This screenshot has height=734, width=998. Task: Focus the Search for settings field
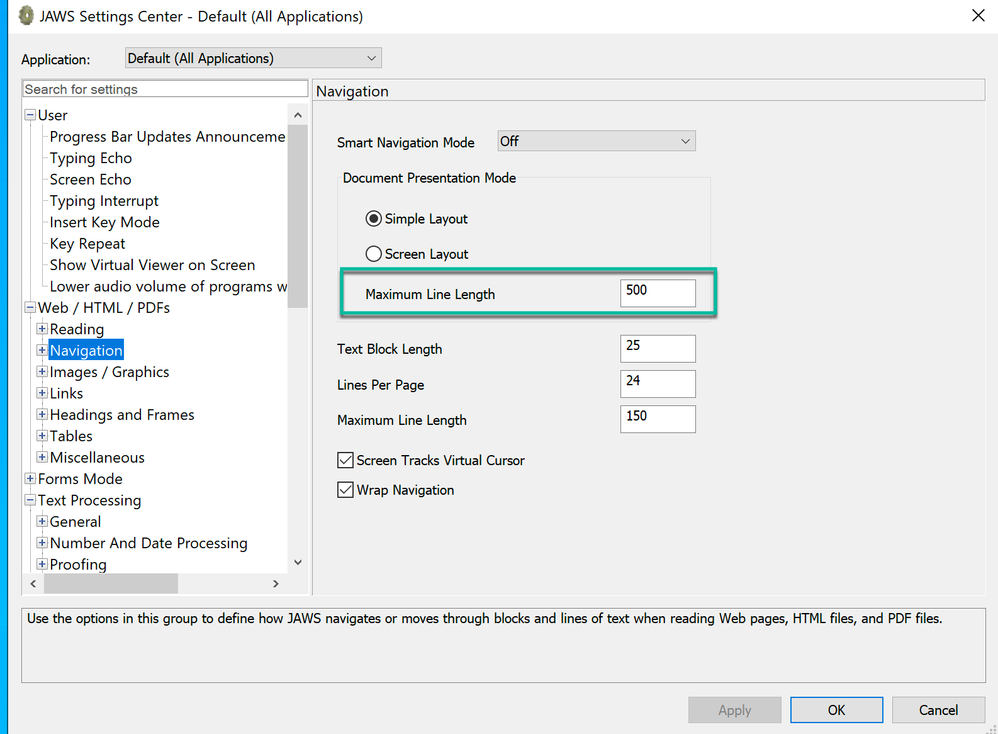click(165, 89)
